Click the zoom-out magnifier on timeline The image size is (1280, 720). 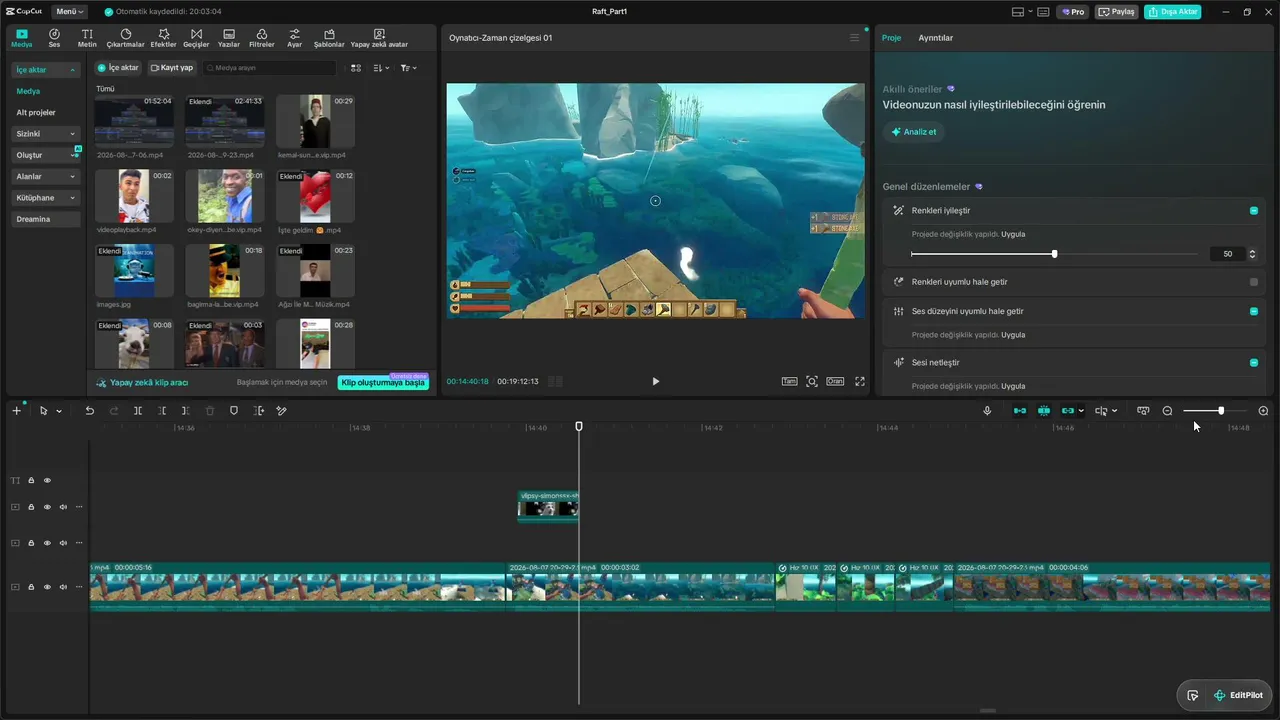tap(1167, 411)
